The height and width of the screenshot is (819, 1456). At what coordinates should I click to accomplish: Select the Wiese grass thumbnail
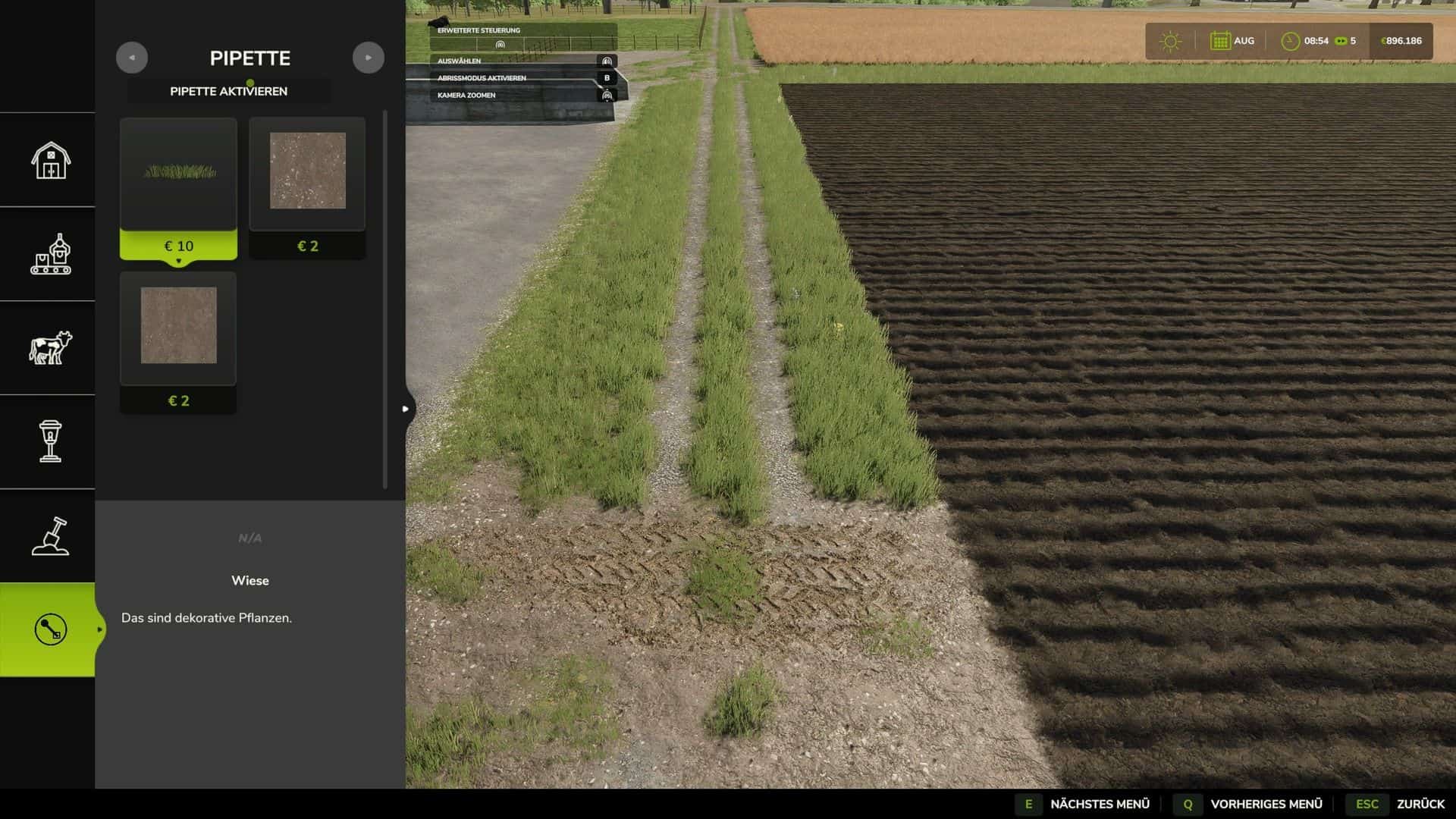(x=178, y=173)
